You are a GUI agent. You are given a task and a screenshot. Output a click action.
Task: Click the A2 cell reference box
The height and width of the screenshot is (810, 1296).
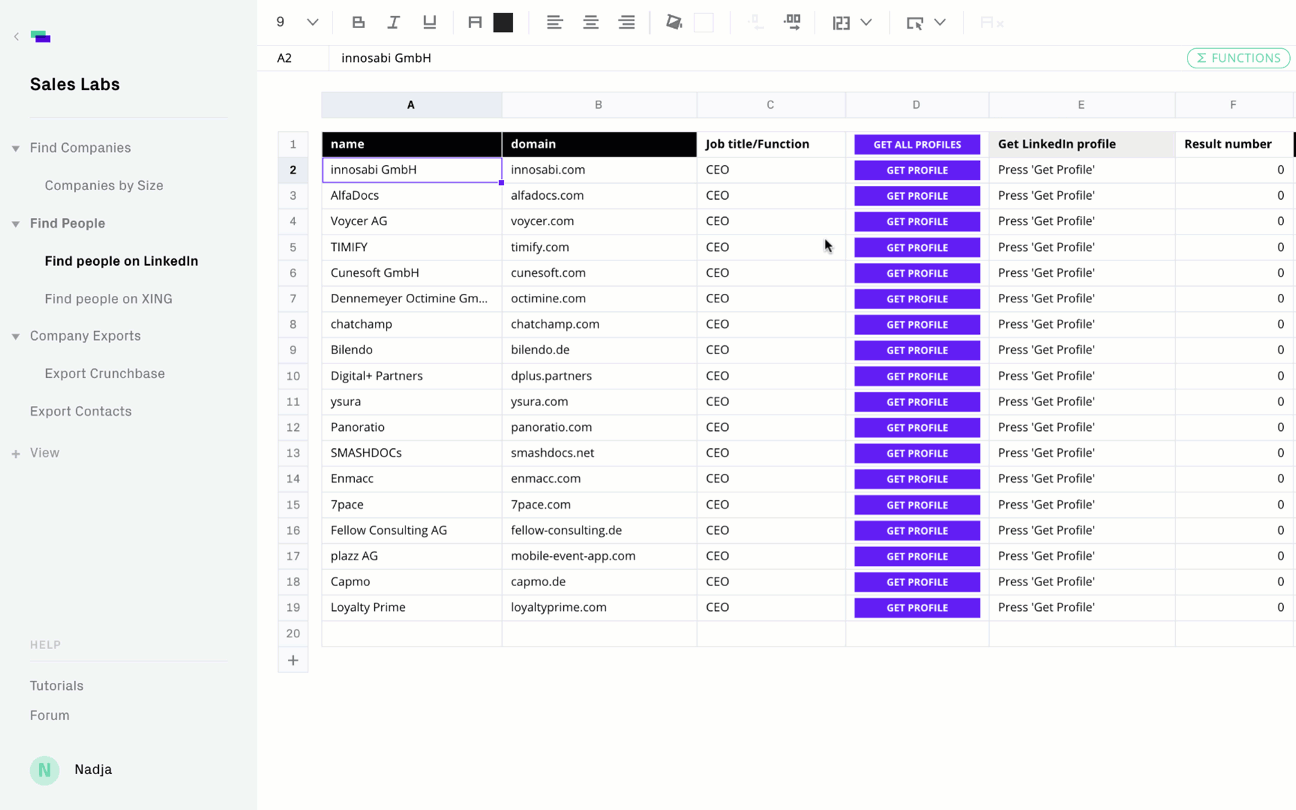(x=291, y=58)
